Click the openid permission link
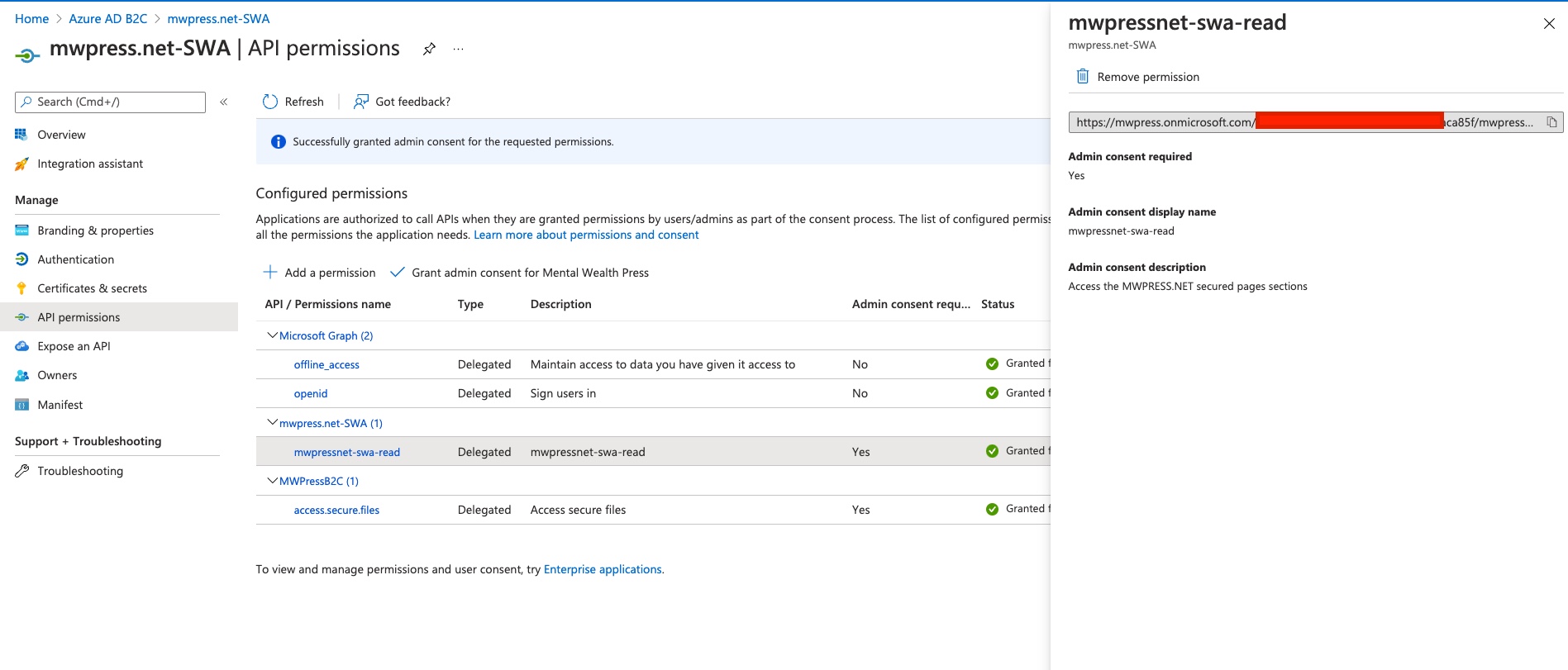Screen dimensions: 1568x670 [311, 393]
